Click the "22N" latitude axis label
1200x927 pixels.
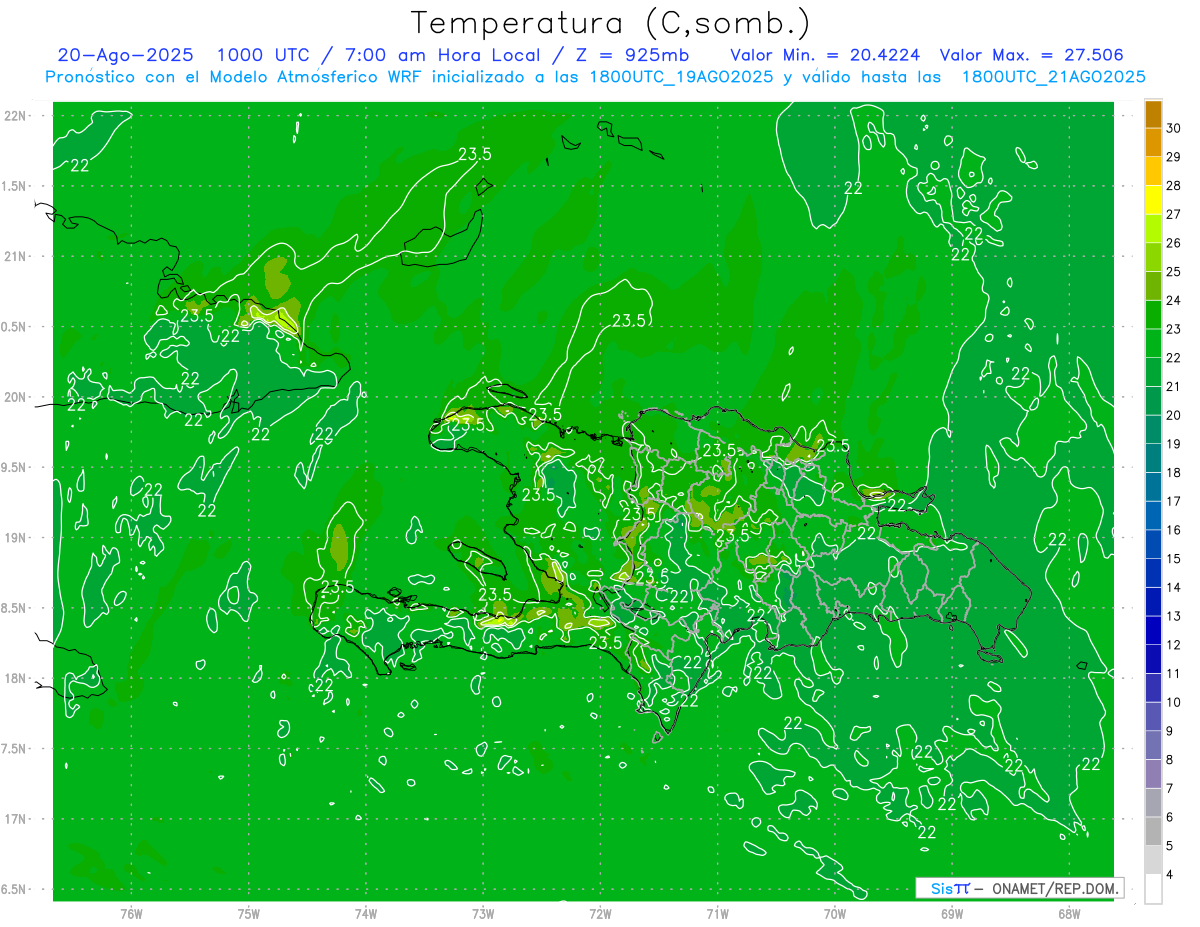(15, 116)
